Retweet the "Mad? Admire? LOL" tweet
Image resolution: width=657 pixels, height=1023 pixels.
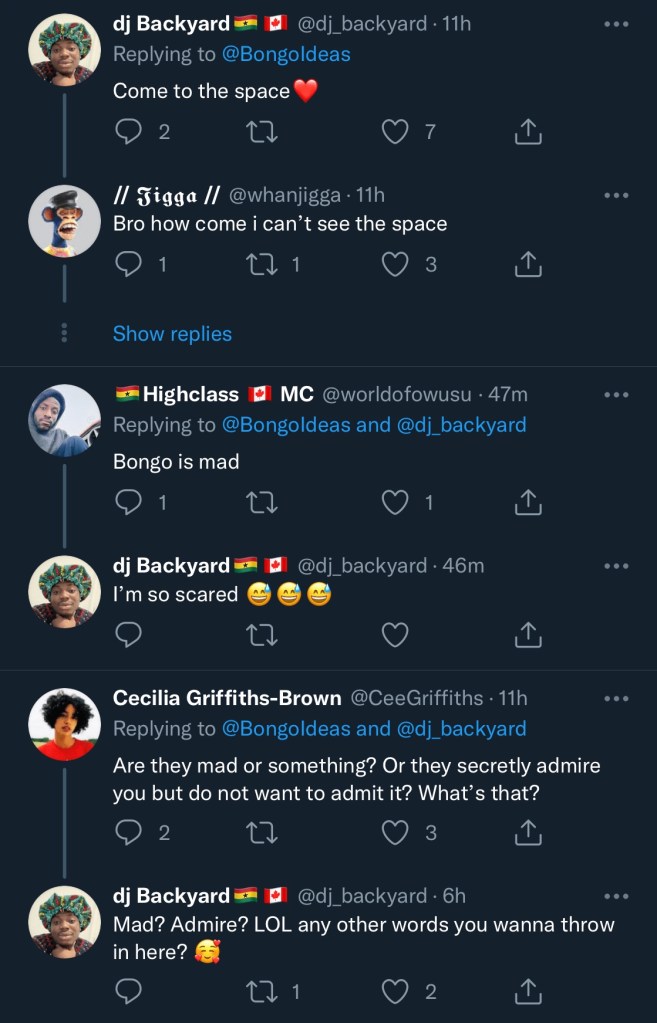click(261, 990)
